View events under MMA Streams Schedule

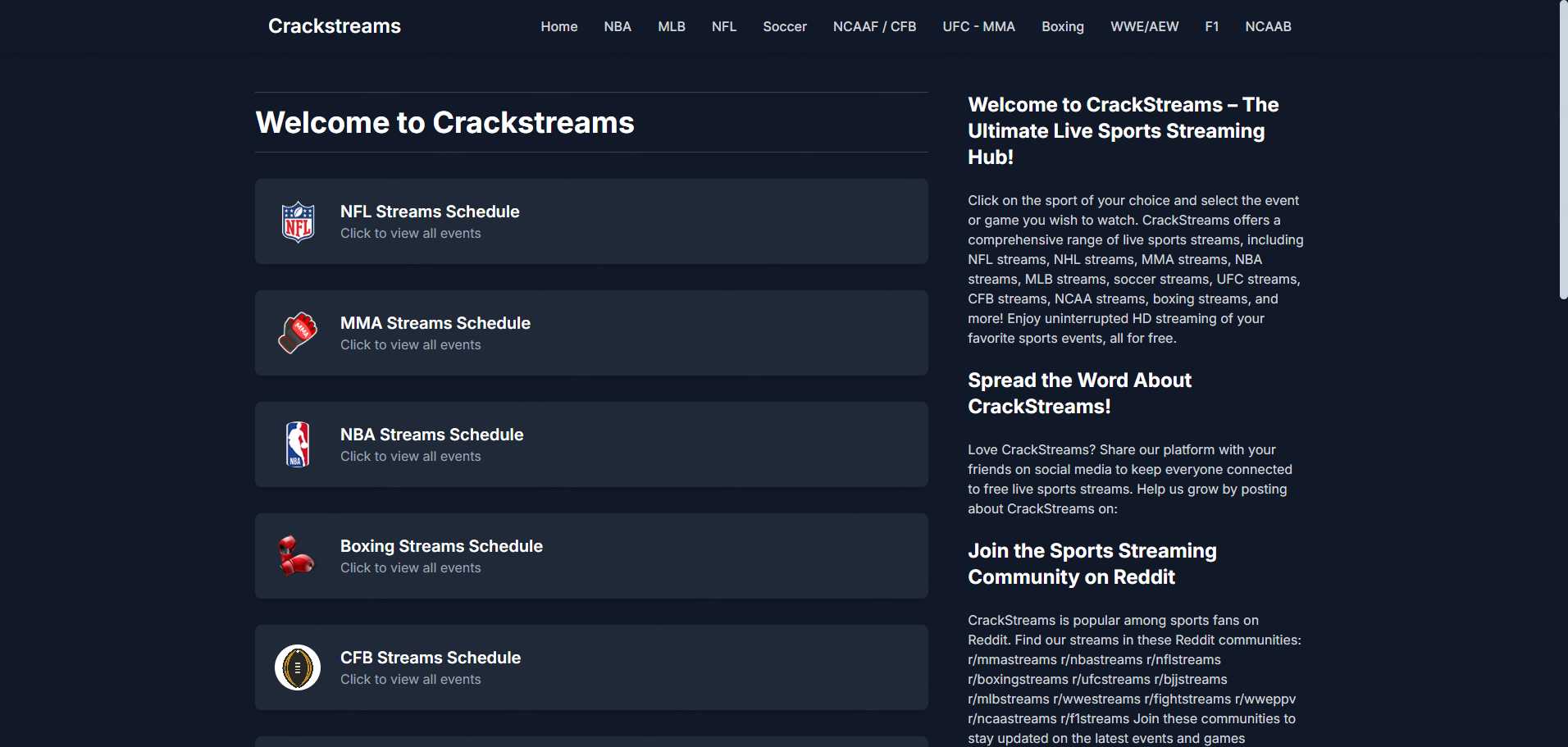pyautogui.click(x=410, y=345)
